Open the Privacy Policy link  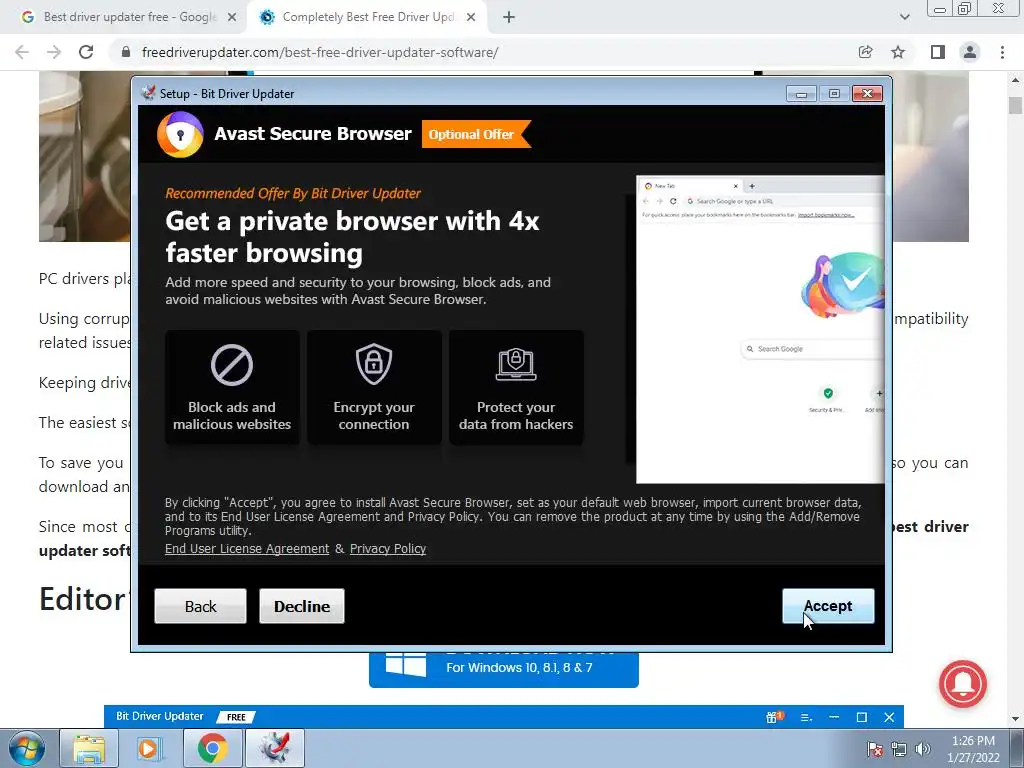coord(388,549)
